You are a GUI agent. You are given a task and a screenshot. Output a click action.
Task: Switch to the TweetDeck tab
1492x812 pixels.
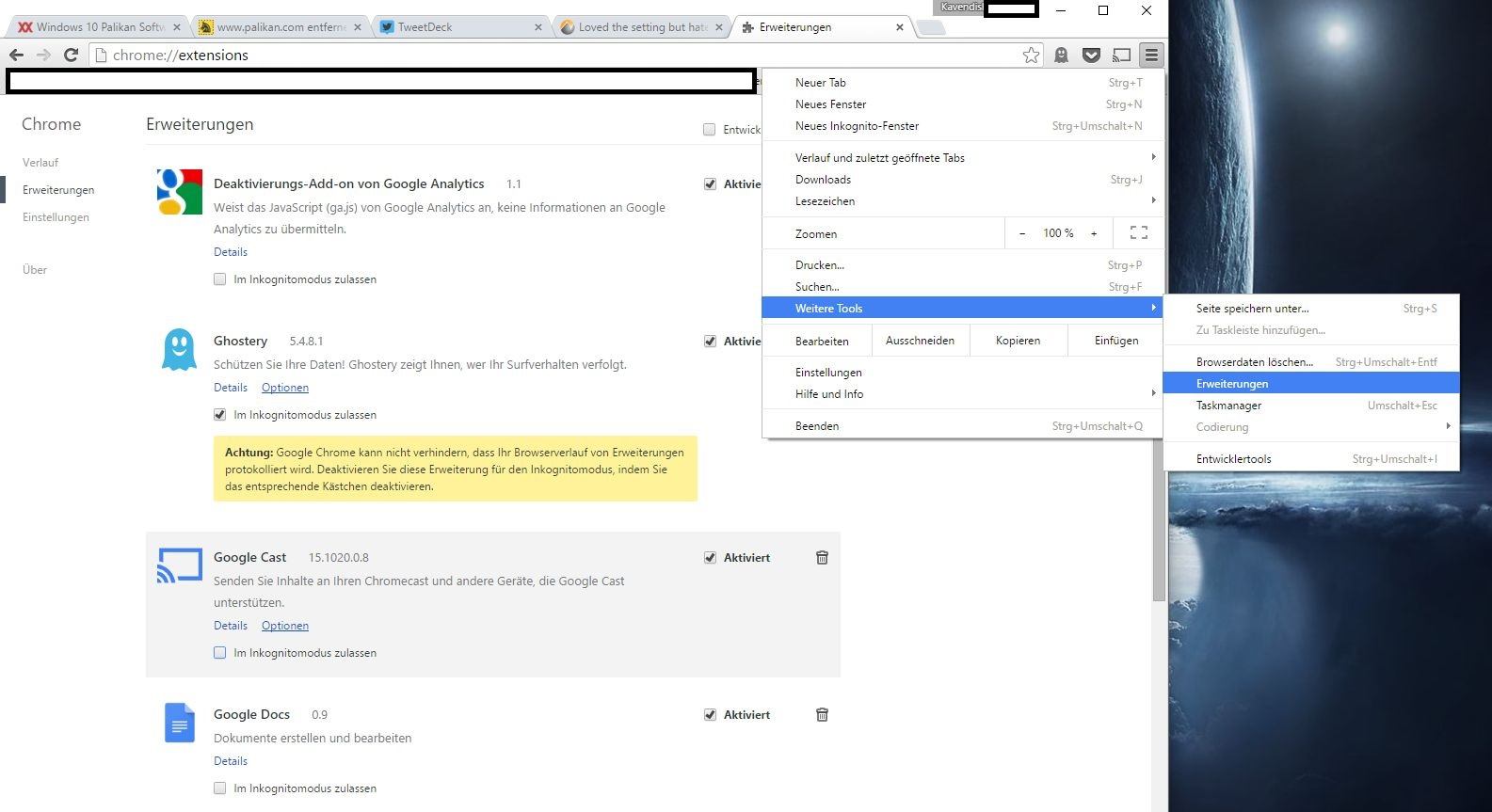pos(461,27)
